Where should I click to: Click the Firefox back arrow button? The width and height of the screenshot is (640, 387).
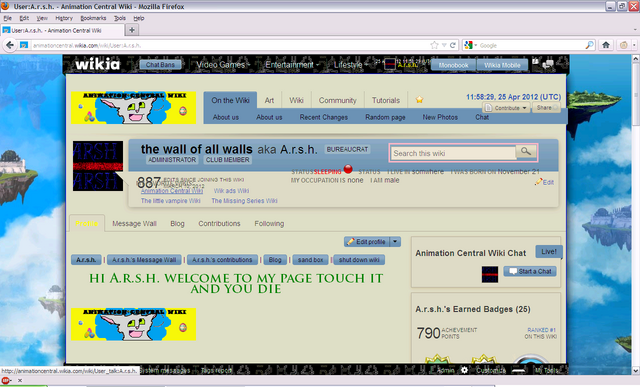[10, 45]
